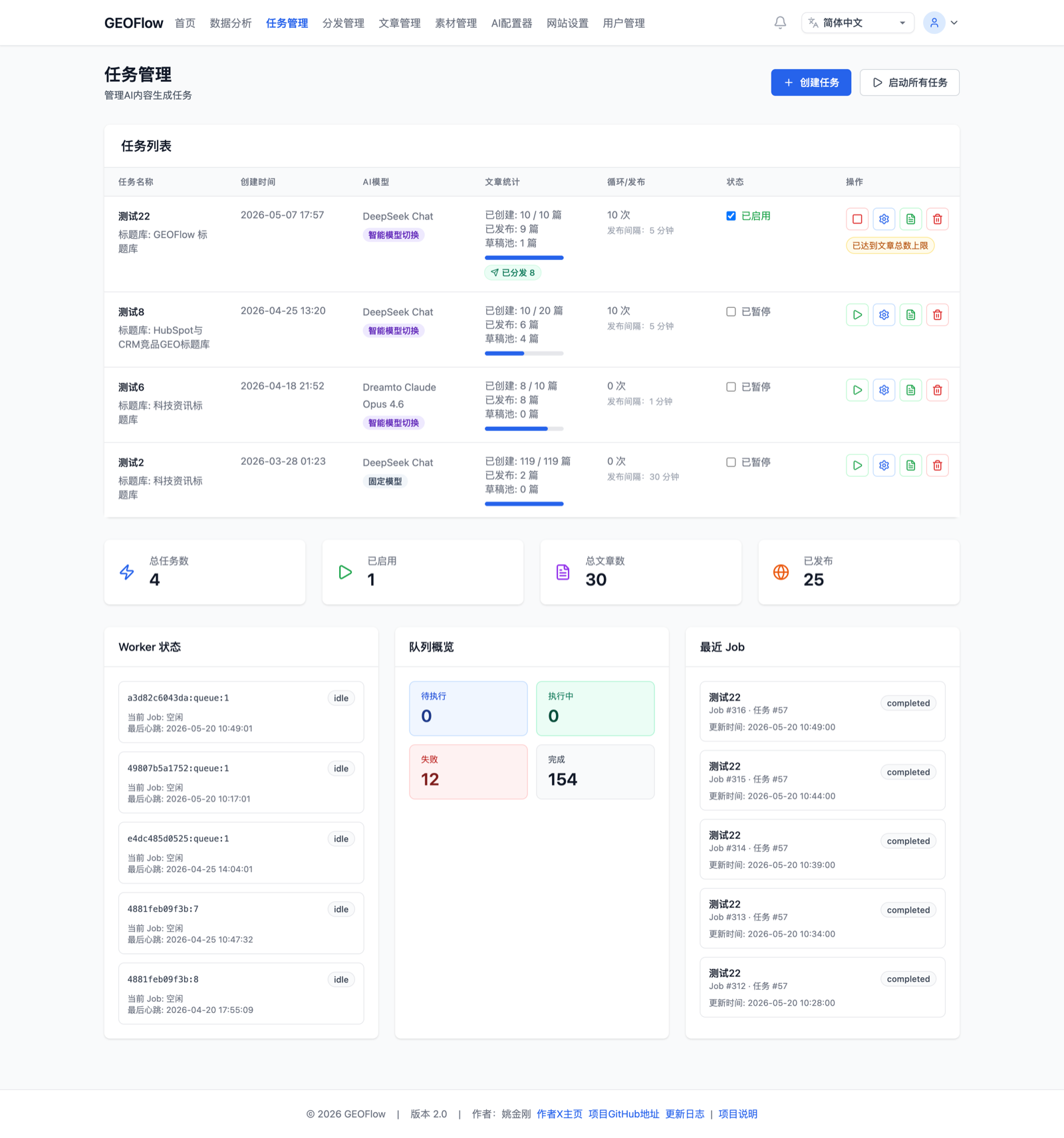Click the translate icon in language selector
Viewport: 1064px width, 1138px height.
813,23
